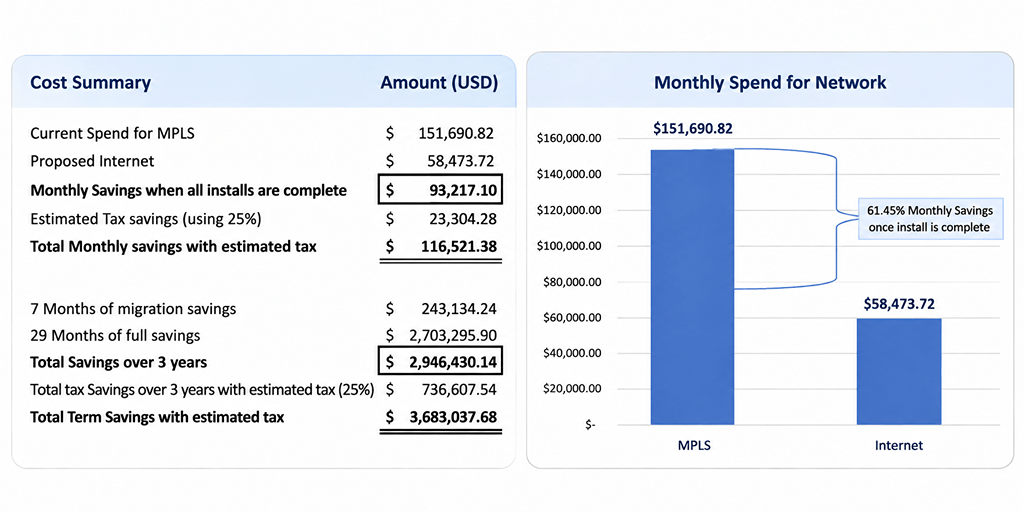Image resolution: width=1024 pixels, height=512 pixels.
Task: Select the Current Spend for MPLS row label
Action: point(112,133)
